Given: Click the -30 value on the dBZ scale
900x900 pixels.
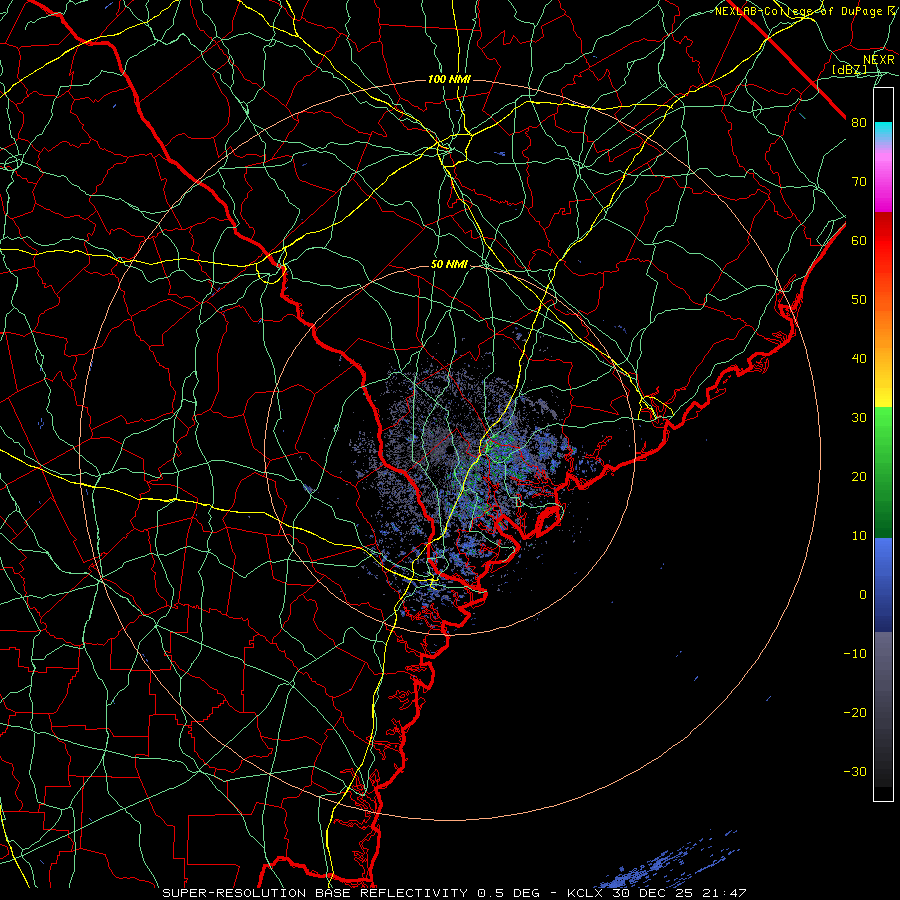Looking at the screenshot, I should (855, 772).
